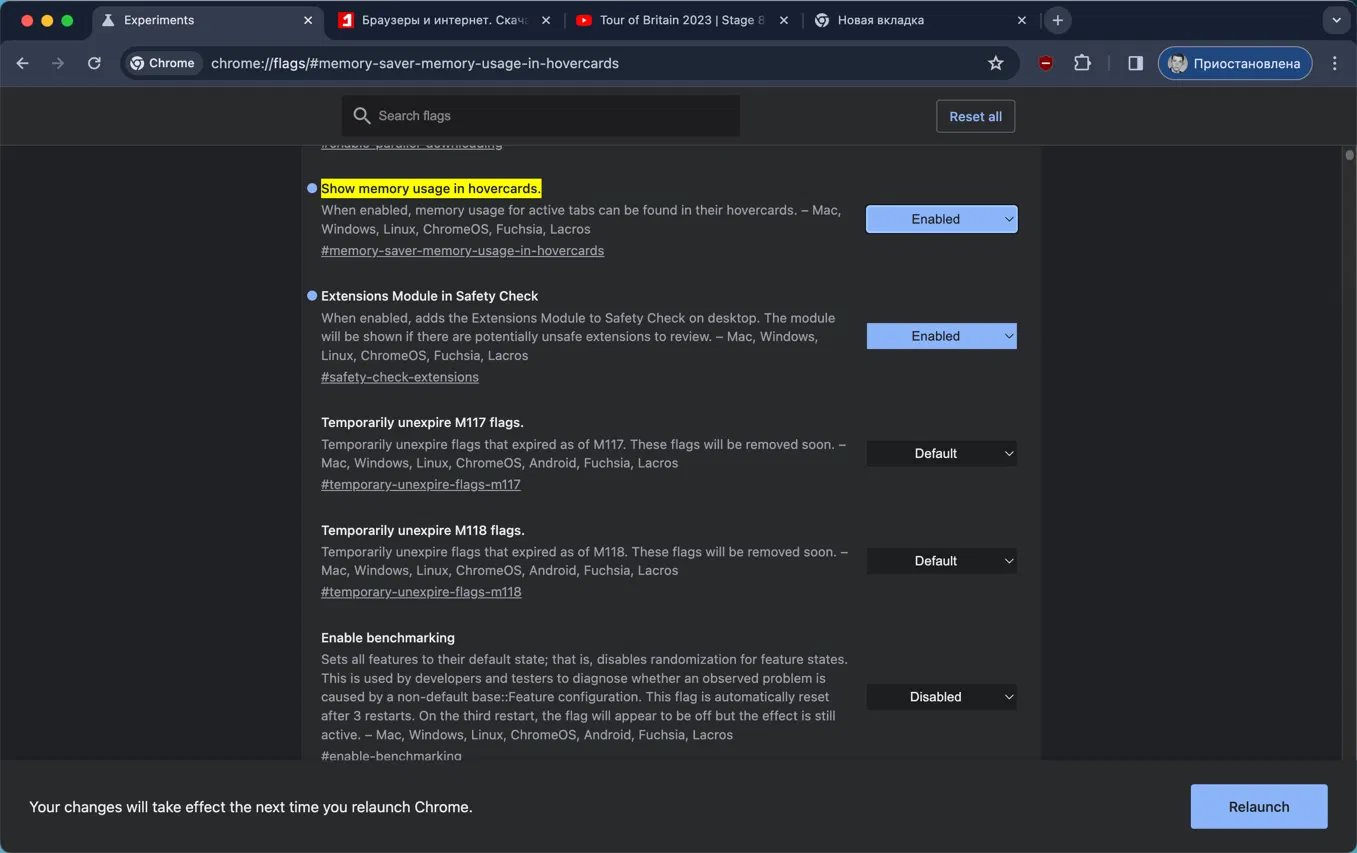Open a new tab with plus button

click(x=1057, y=20)
